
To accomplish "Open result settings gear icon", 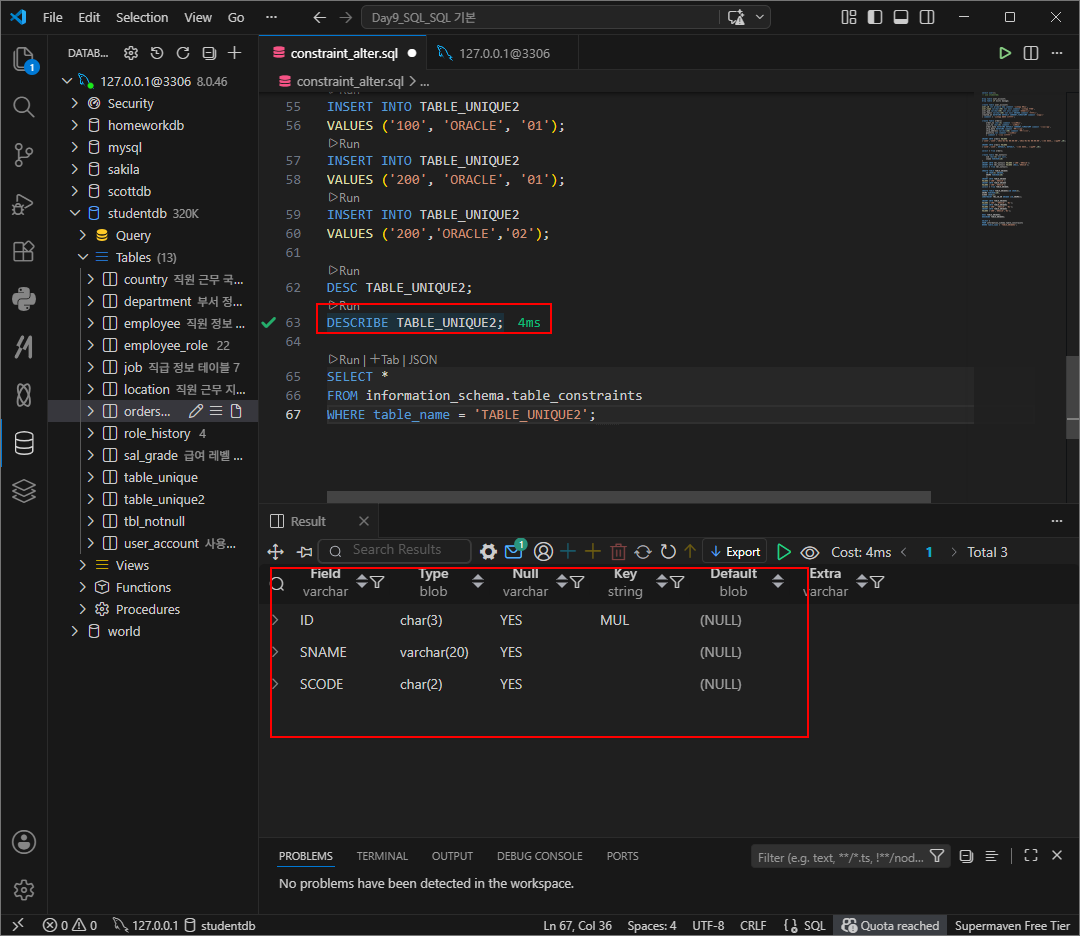I will pos(488,552).
